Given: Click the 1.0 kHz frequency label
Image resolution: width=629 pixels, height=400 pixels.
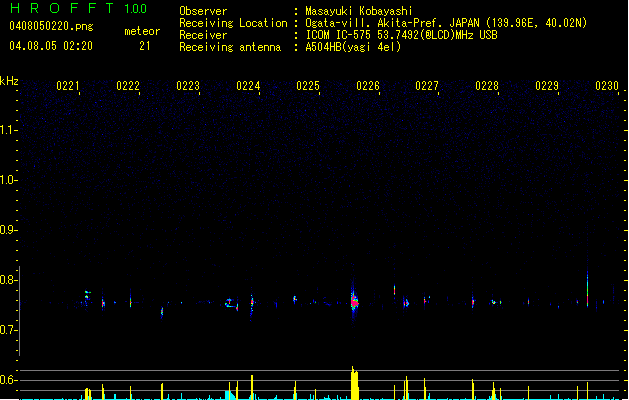Looking at the screenshot, I should coord(8,180).
